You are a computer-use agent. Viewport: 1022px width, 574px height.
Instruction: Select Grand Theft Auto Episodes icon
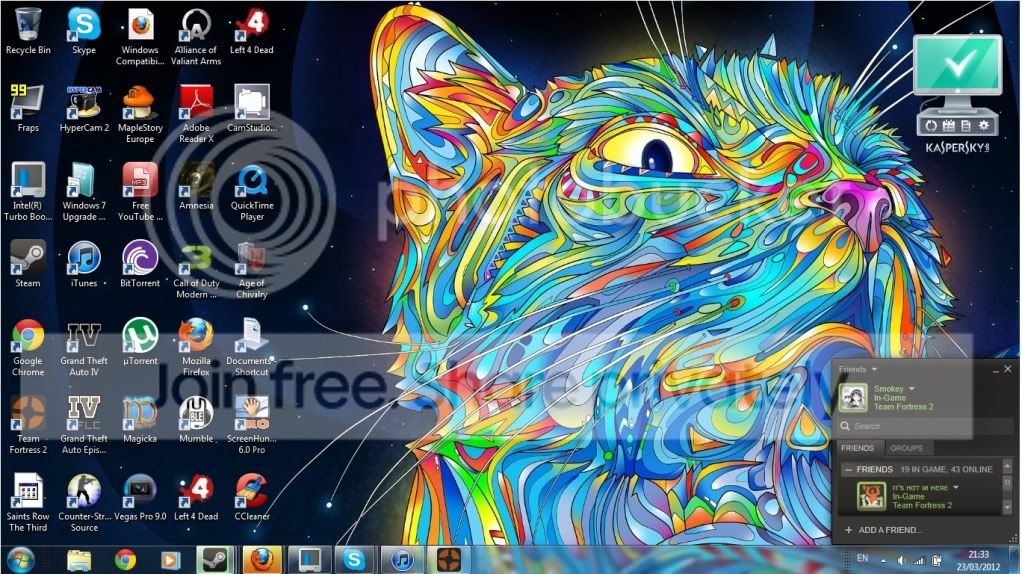click(84, 425)
